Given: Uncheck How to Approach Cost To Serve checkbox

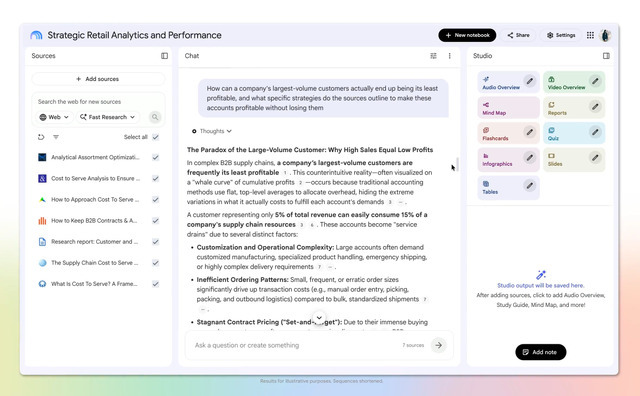Looking at the screenshot, I should 156,200.
